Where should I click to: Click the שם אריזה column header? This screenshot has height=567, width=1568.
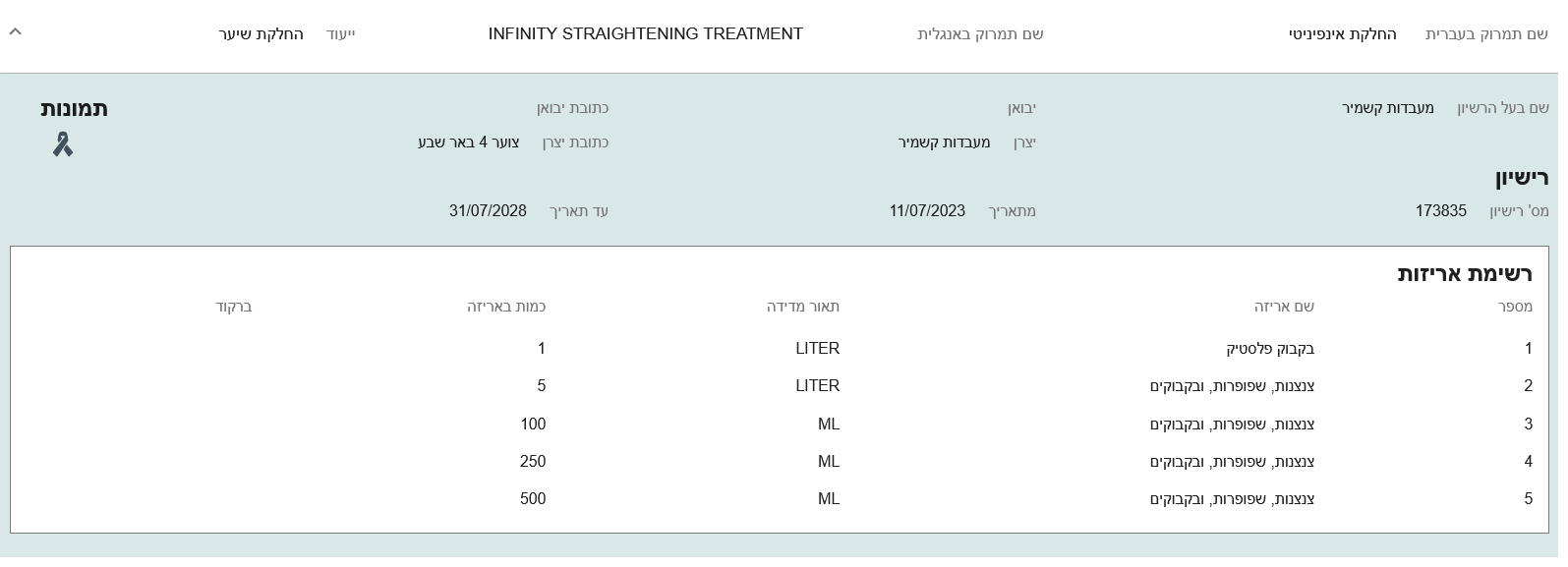click(x=1284, y=307)
